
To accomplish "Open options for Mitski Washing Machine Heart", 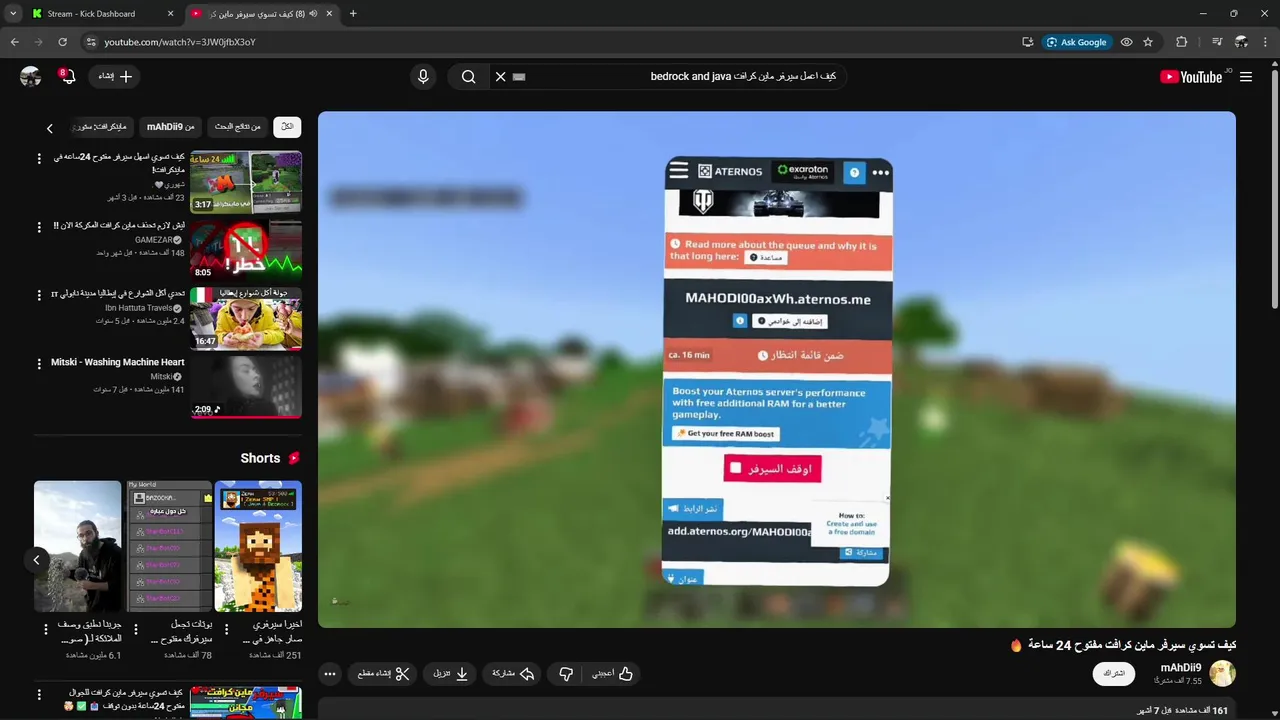I will pyautogui.click(x=39, y=364).
